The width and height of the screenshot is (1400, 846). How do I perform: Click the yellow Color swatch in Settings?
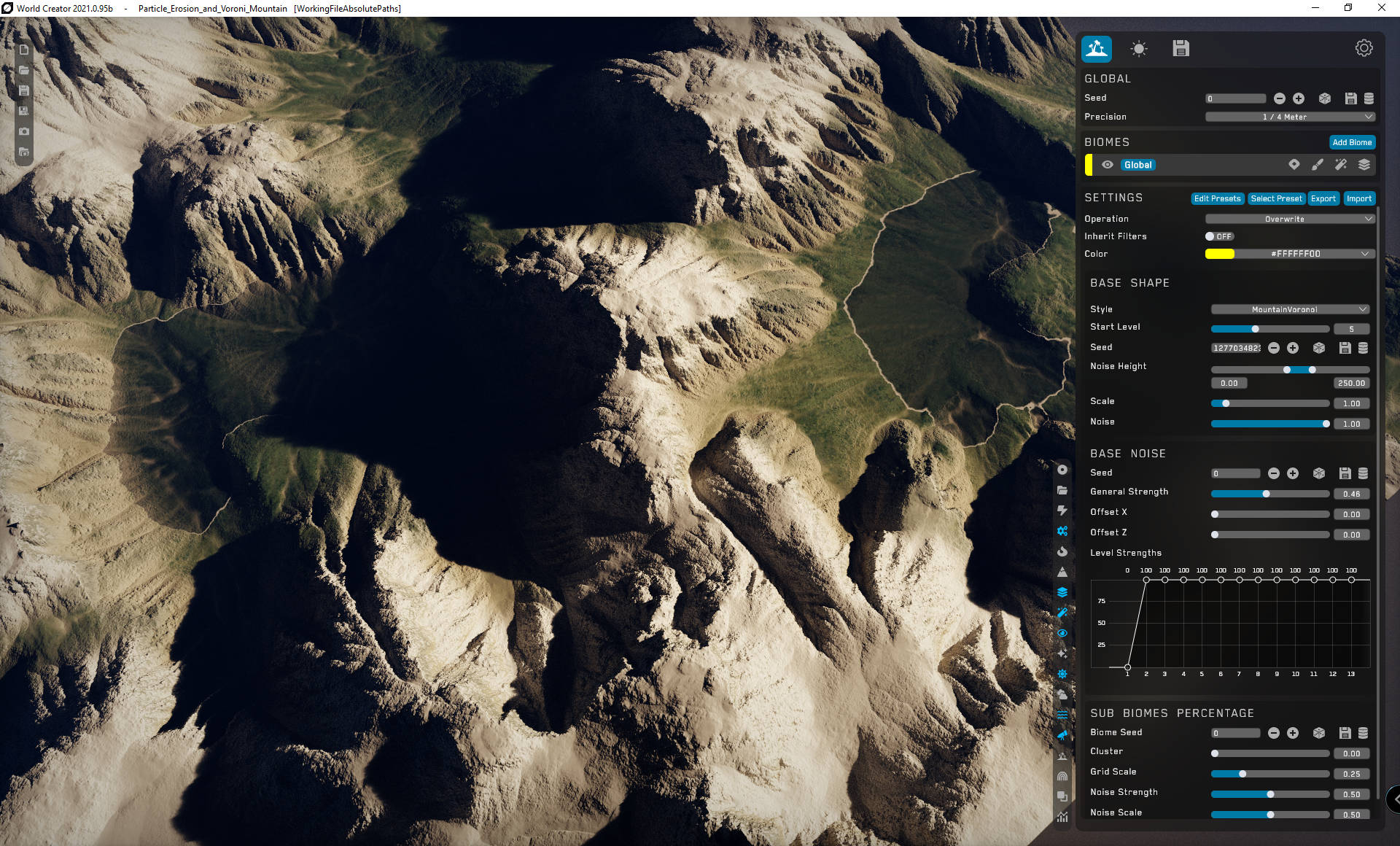(x=1219, y=254)
